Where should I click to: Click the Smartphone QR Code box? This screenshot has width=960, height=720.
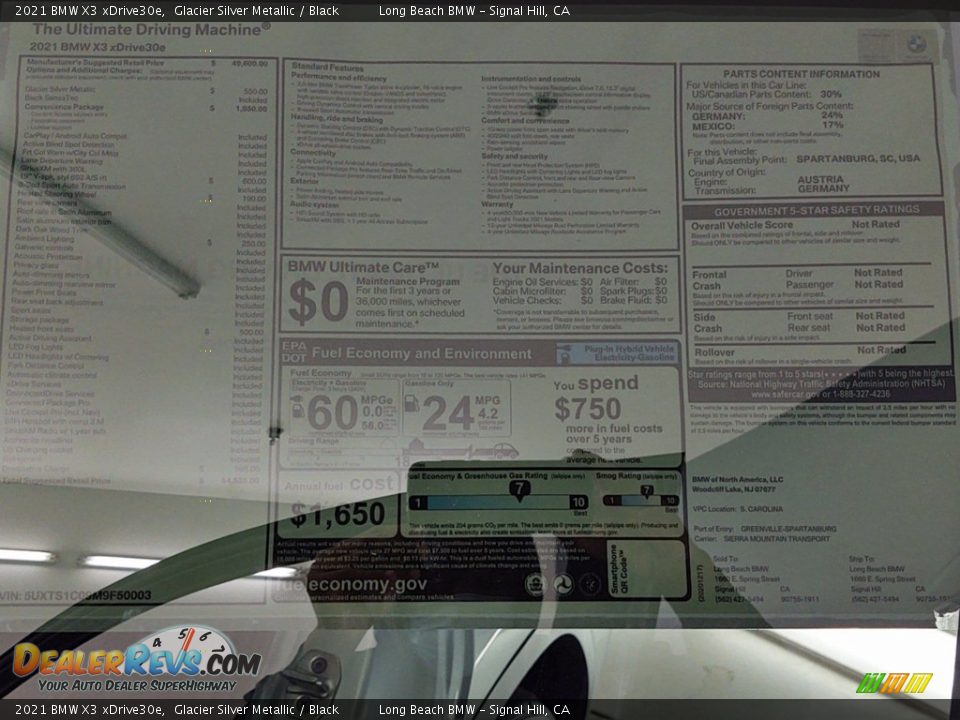point(647,569)
